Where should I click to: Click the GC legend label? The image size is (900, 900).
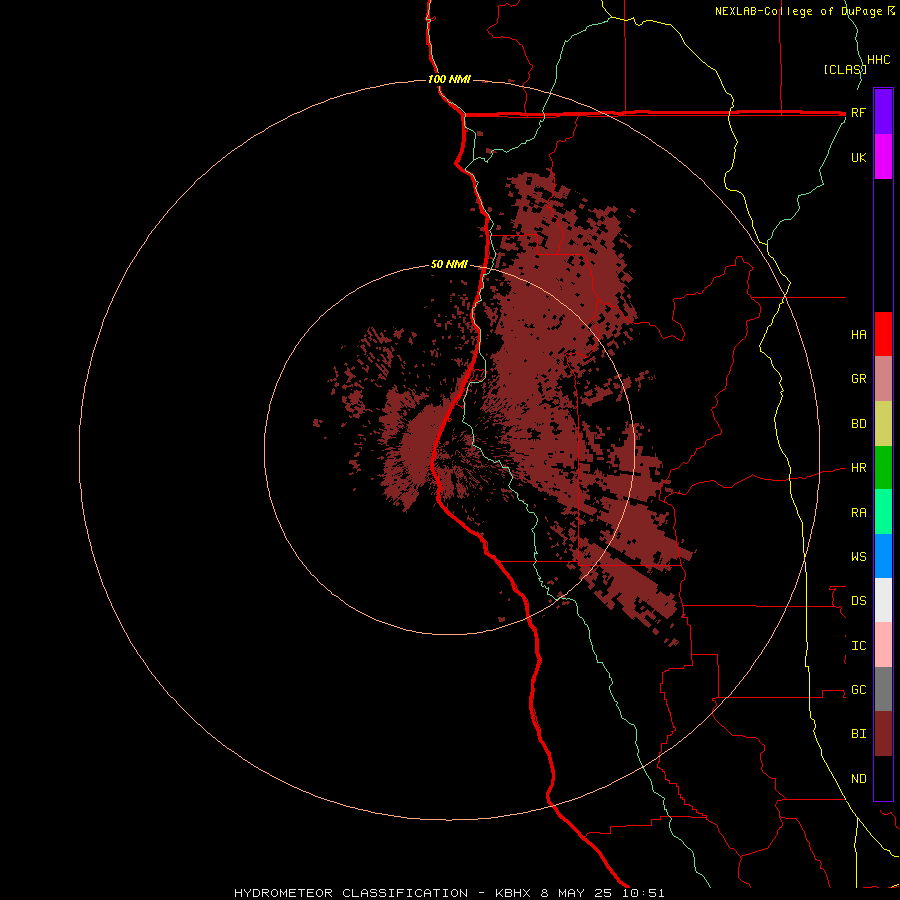click(859, 690)
